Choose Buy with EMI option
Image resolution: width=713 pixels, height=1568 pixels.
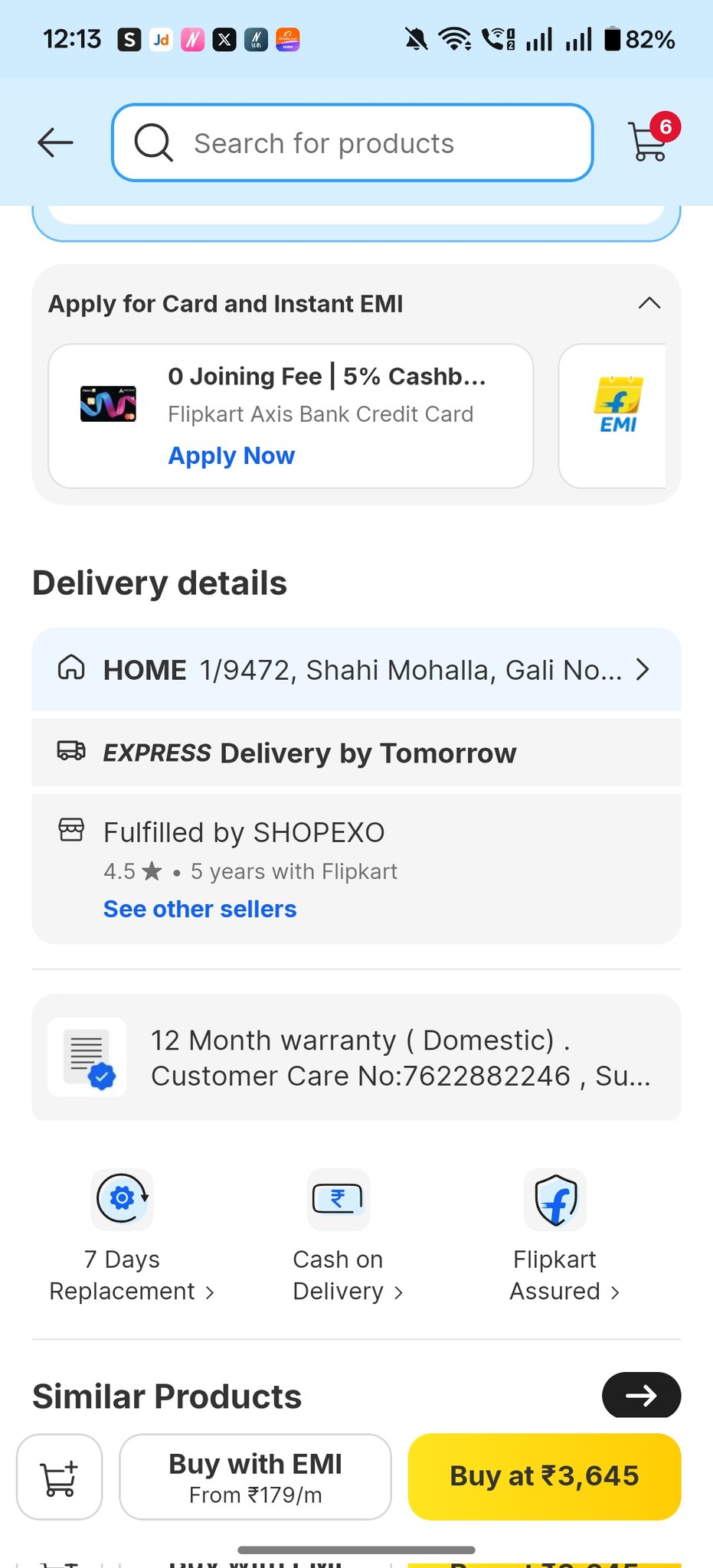point(255,1476)
